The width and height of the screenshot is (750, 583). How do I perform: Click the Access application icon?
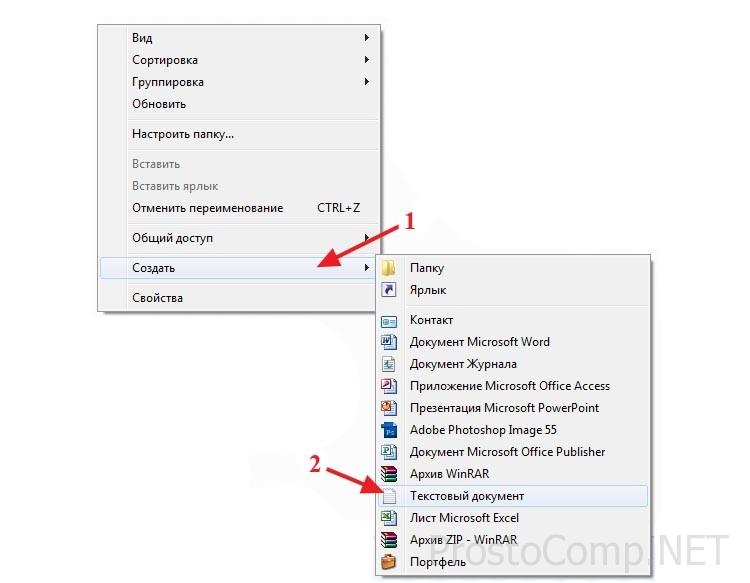coord(388,386)
